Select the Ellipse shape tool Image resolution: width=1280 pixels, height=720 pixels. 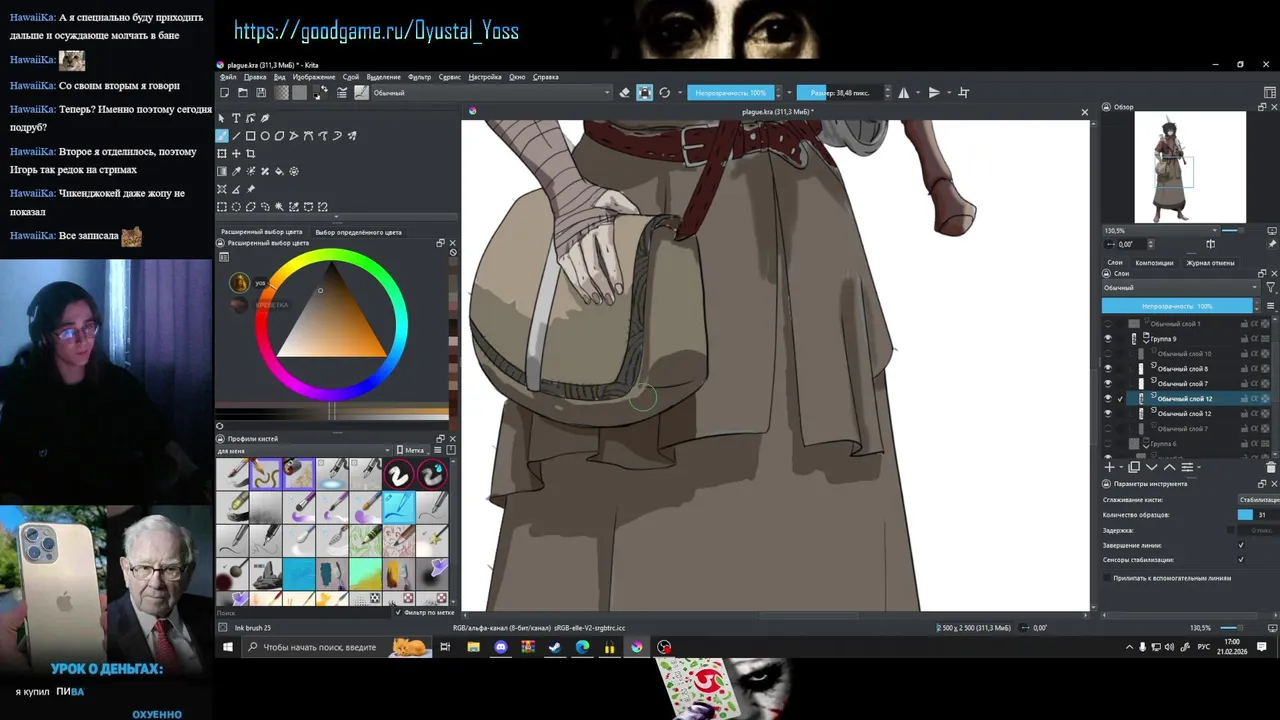tap(265, 136)
